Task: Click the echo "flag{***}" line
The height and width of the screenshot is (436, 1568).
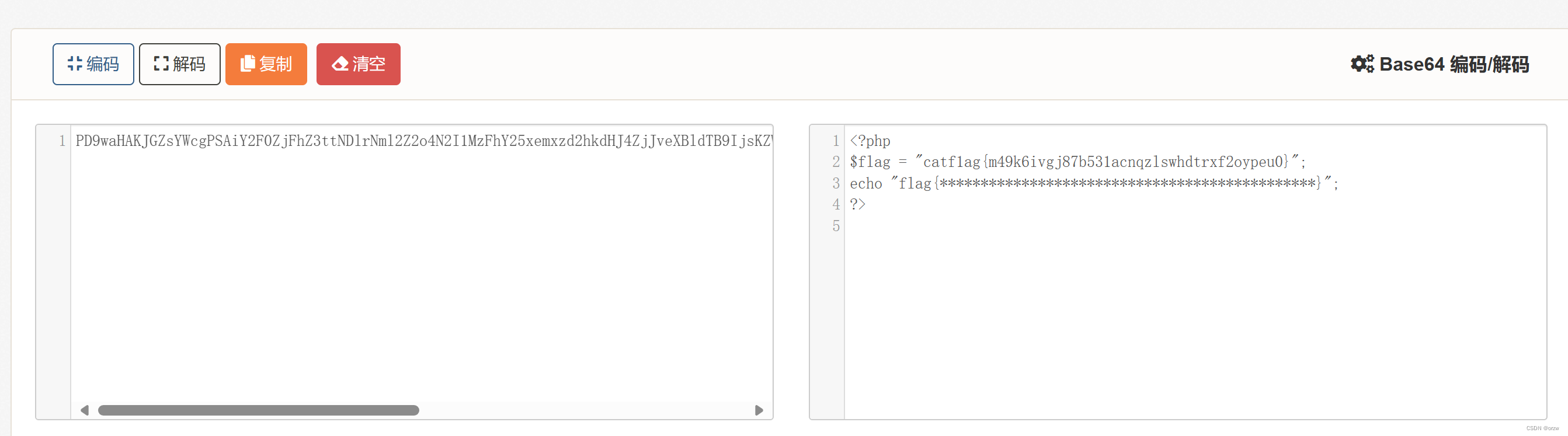Action: click(1094, 183)
